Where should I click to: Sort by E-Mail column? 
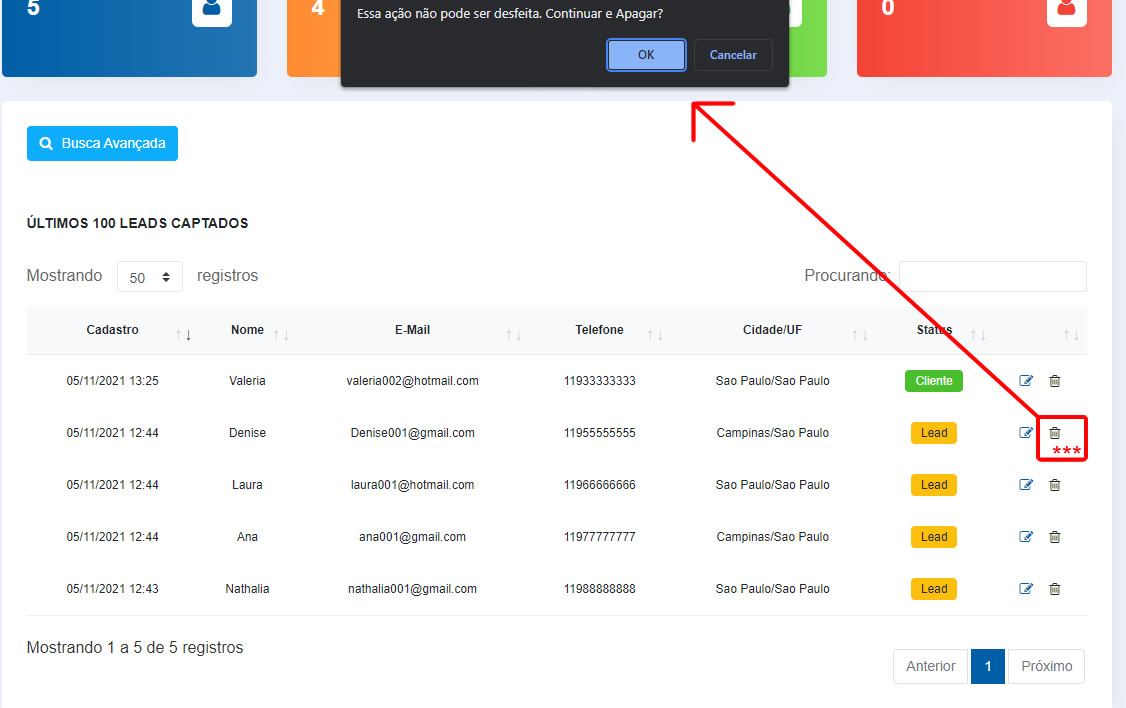coord(412,330)
